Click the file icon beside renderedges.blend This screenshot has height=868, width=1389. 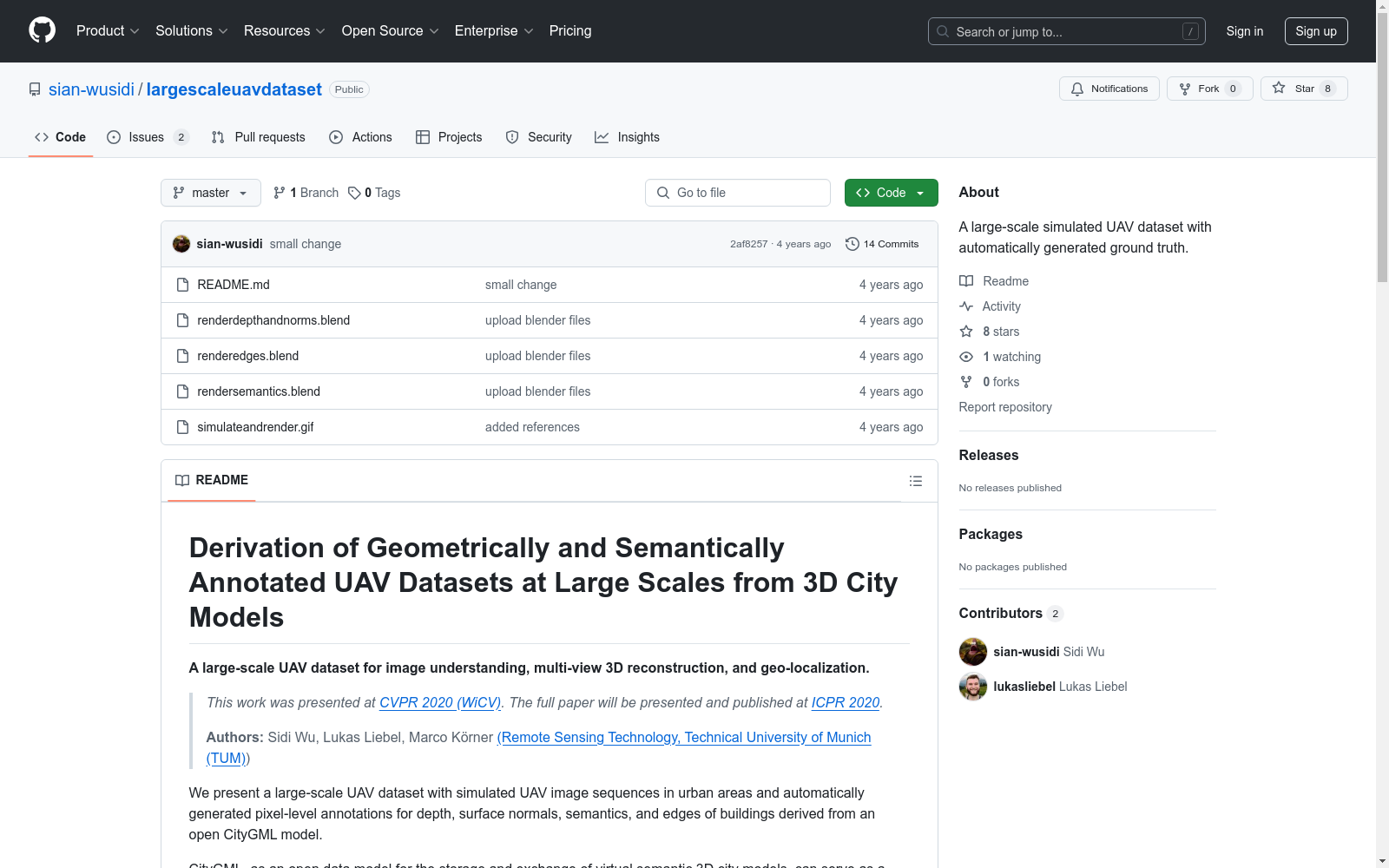point(182,356)
